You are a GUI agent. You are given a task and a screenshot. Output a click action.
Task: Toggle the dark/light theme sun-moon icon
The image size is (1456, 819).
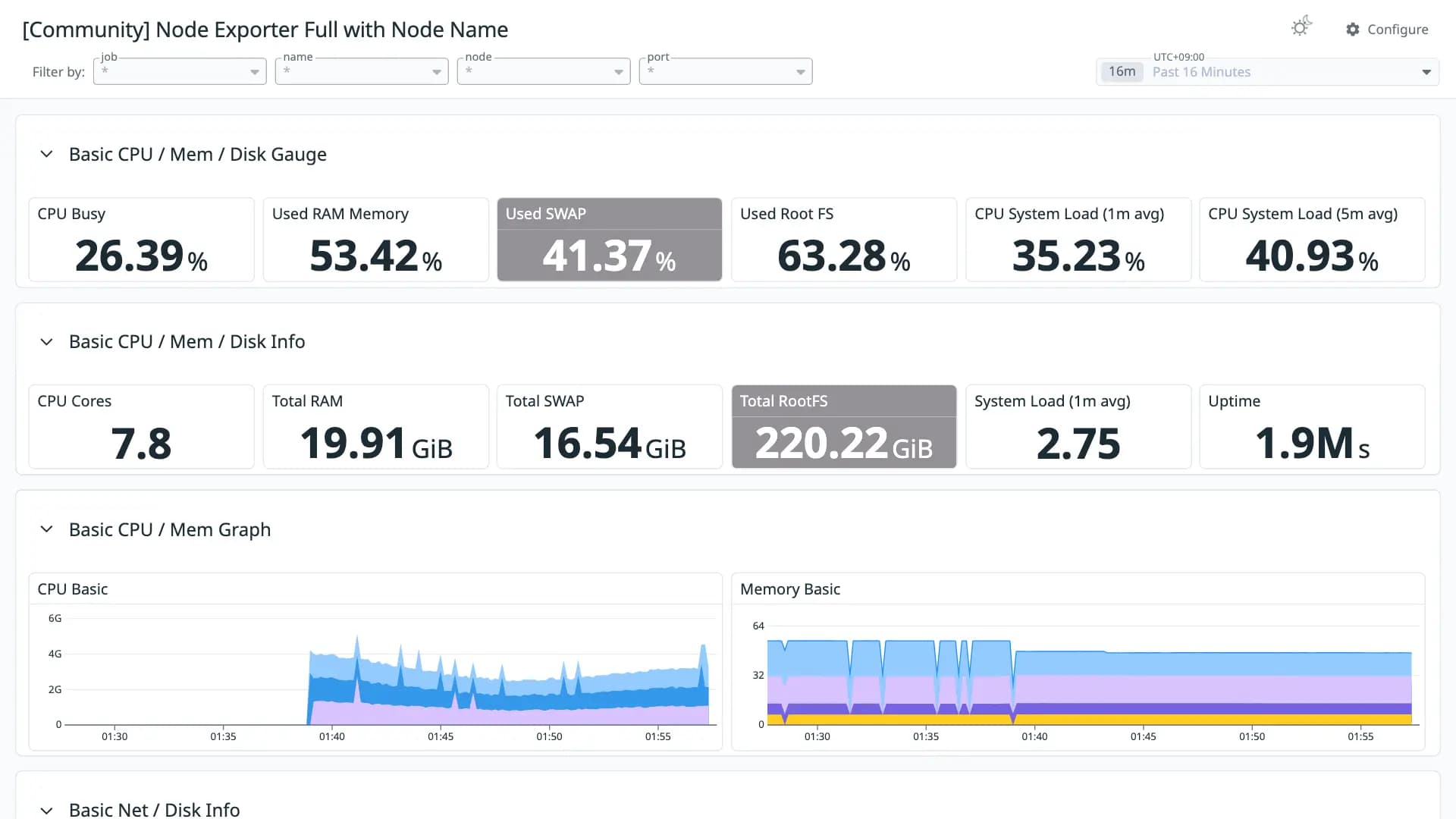tap(1301, 27)
